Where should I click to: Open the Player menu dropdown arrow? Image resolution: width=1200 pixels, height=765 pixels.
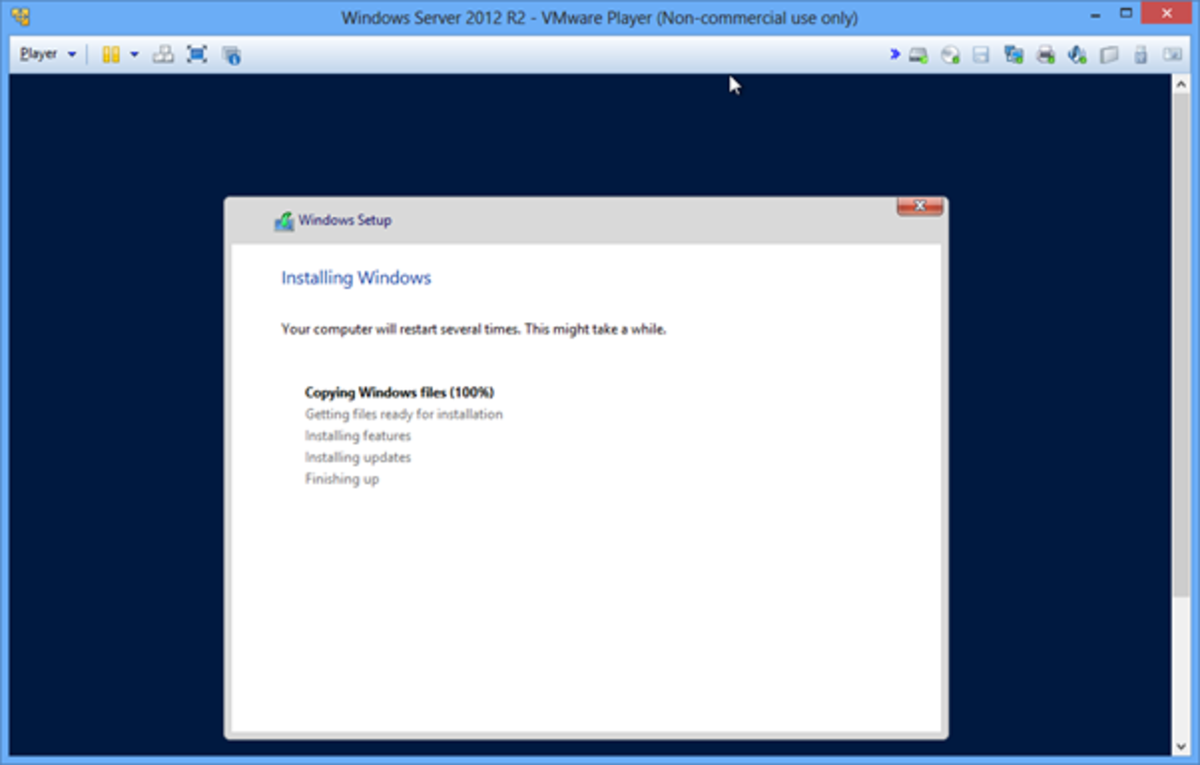[70, 54]
